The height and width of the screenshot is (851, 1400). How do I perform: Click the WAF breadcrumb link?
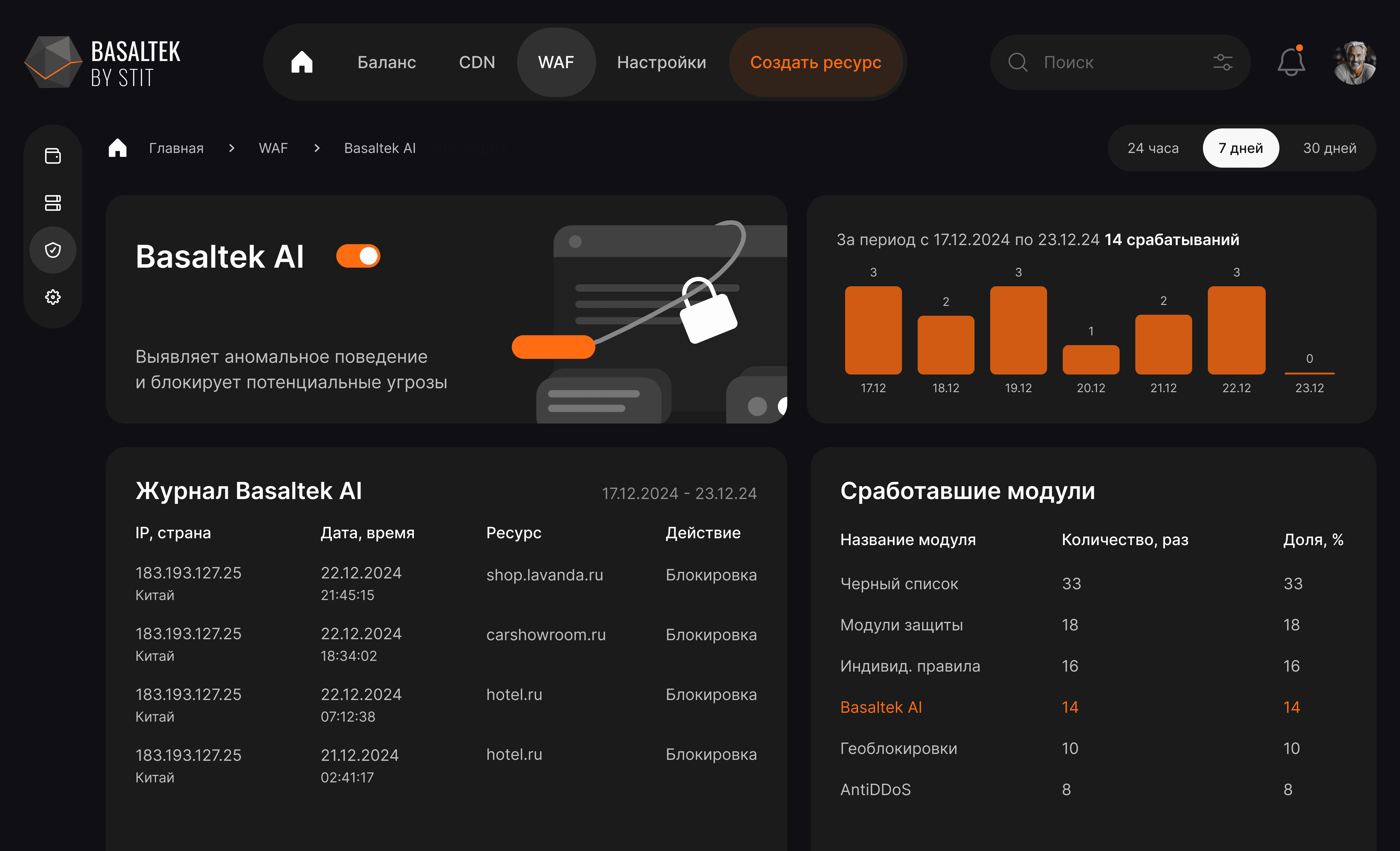pos(273,148)
